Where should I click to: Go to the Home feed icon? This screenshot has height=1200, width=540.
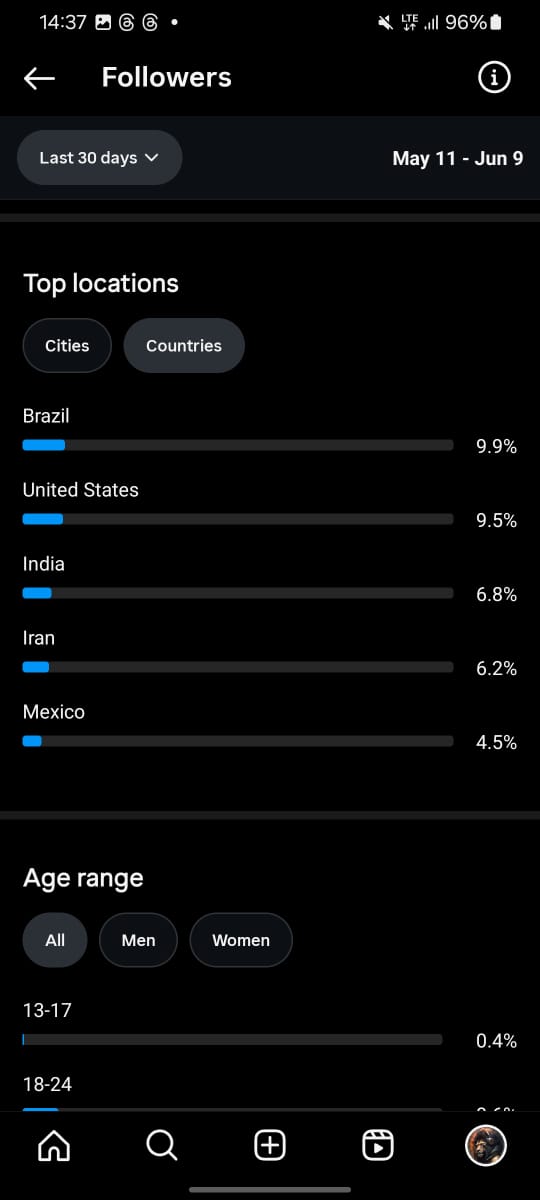point(54,1145)
